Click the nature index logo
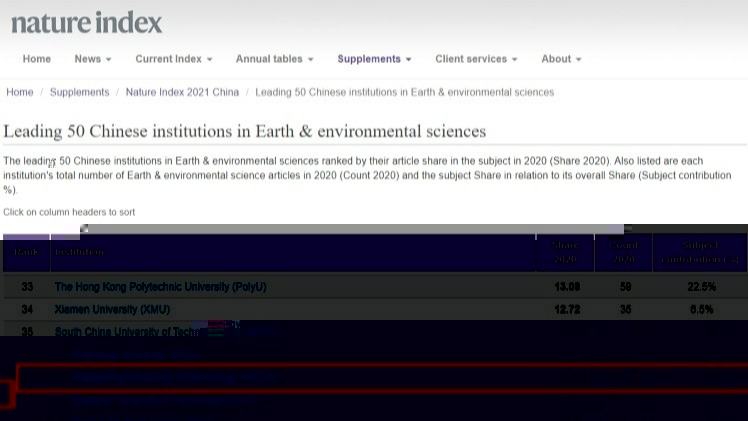 87,23
